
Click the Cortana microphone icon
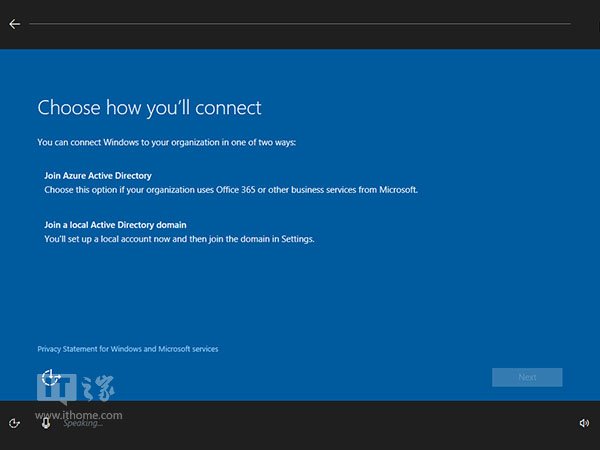[x=46, y=423]
